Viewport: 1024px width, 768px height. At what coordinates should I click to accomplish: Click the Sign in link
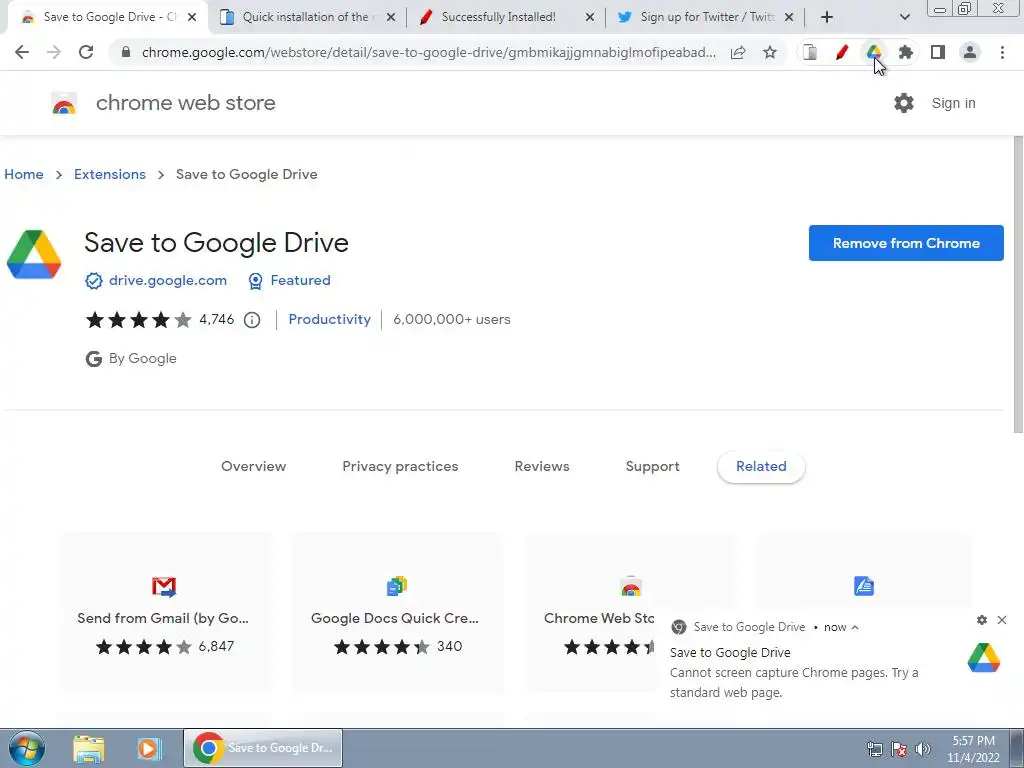point(953,103)
